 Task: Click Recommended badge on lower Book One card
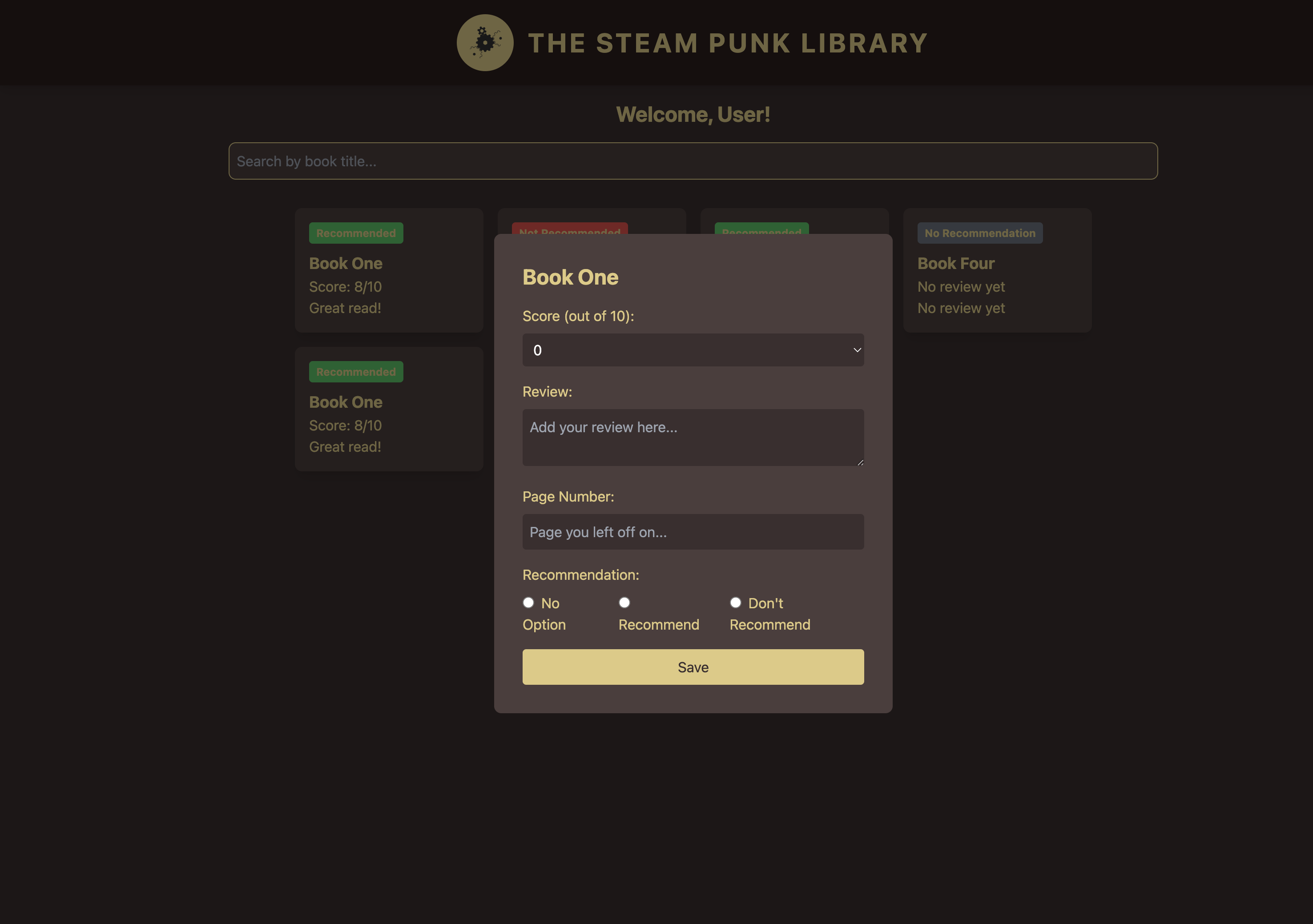tap(356, 372)
